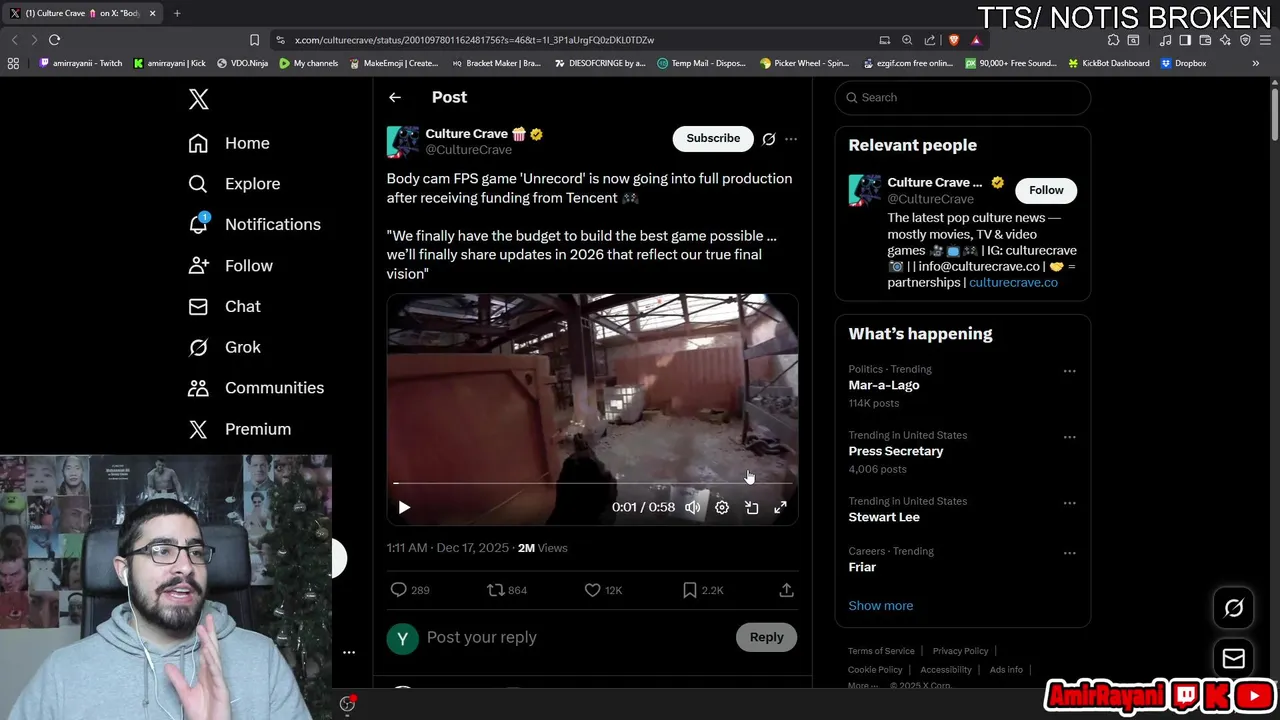Open the Terms of Service link
1280x720 pixels.
tap(881, 651)
